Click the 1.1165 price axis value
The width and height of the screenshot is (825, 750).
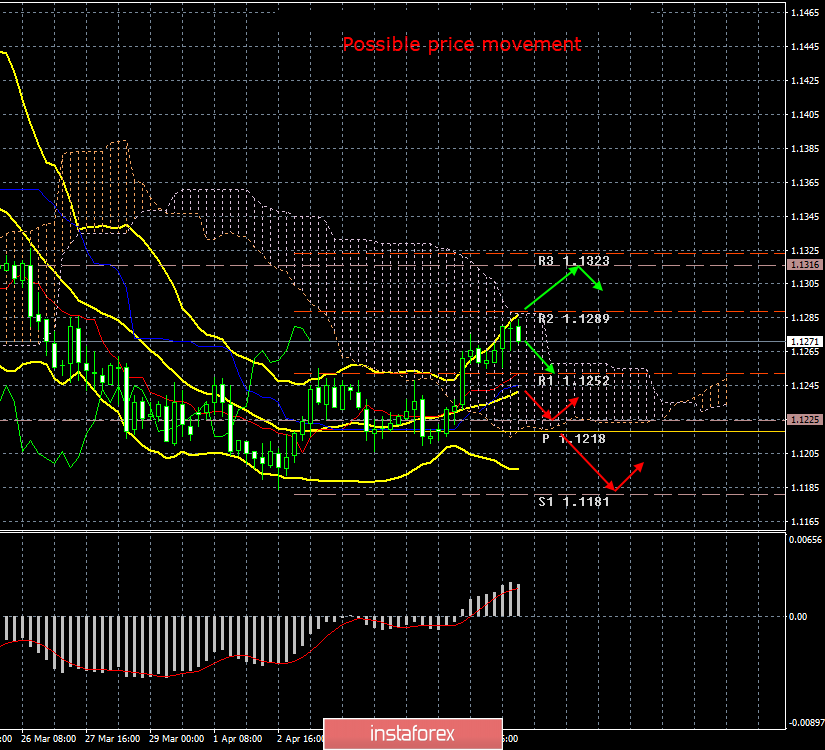tap(805, 522)
